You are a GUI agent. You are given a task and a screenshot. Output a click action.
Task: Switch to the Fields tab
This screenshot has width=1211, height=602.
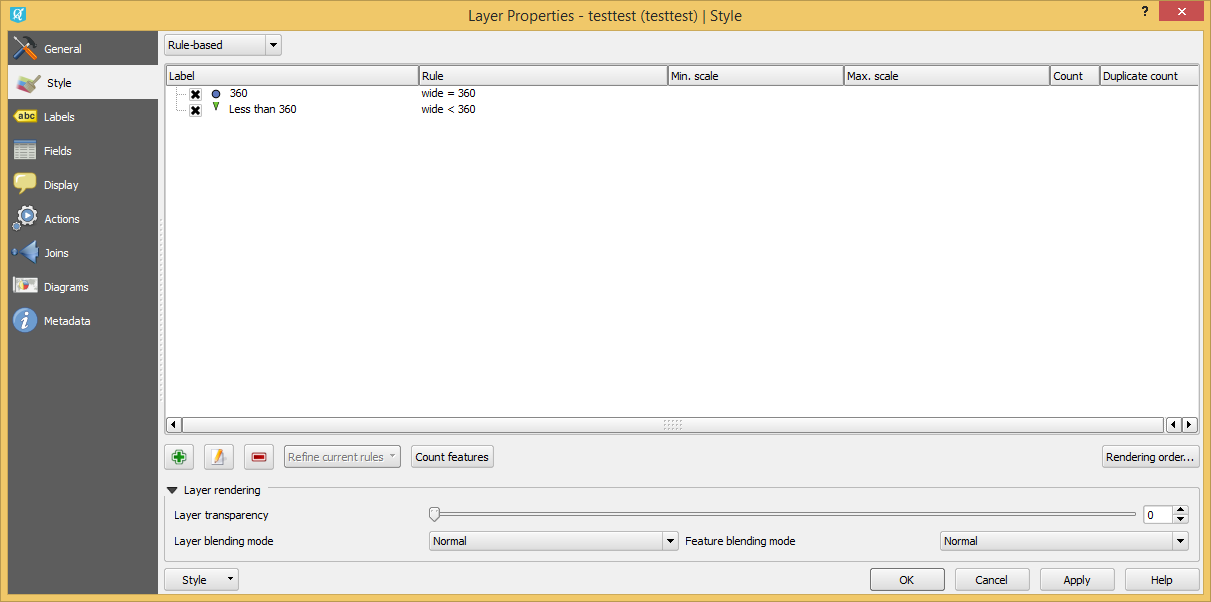83,151
